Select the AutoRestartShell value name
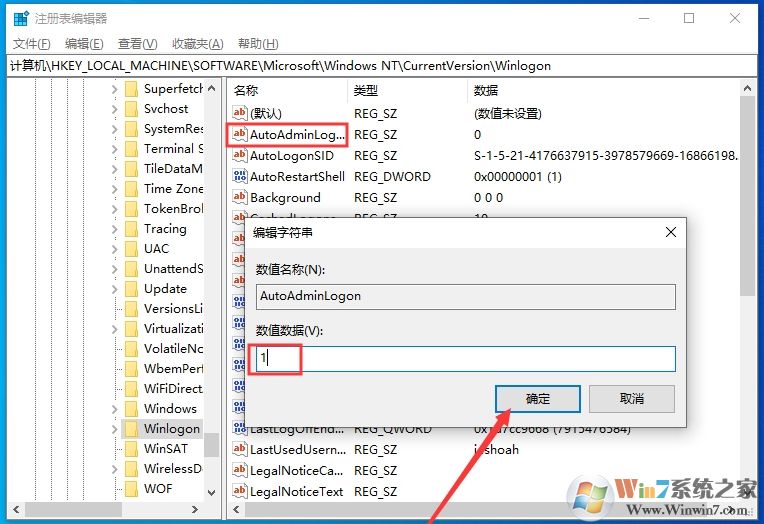Viewport: 764px width, 524px height. (297, 176)
